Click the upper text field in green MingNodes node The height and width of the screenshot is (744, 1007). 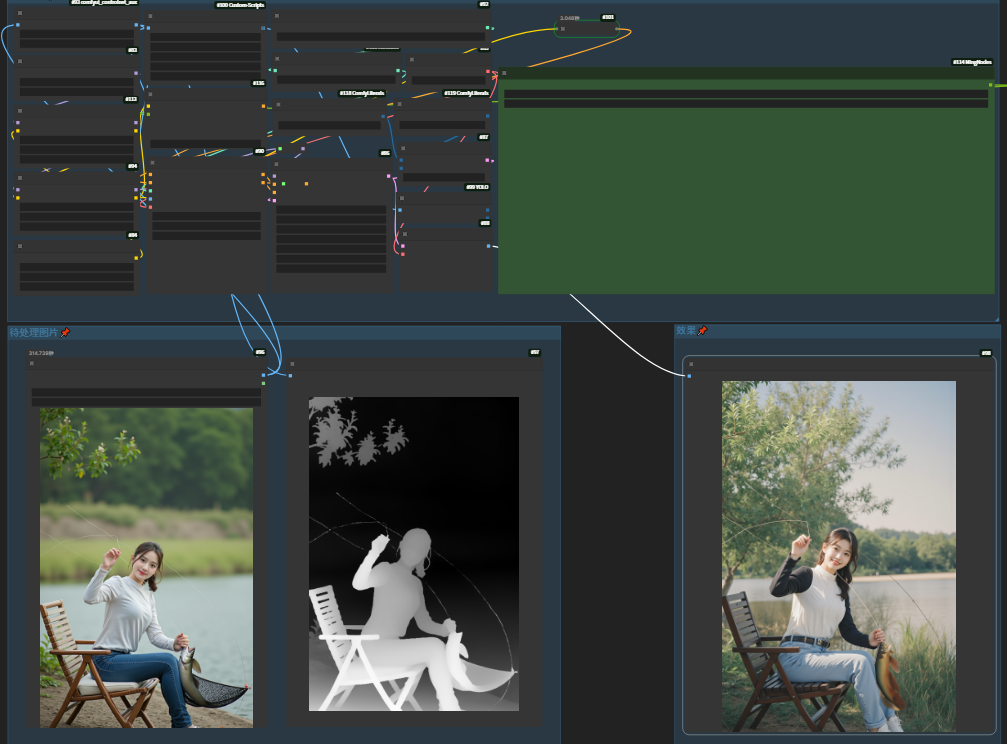pyautogui.click(x=746, y=94)
